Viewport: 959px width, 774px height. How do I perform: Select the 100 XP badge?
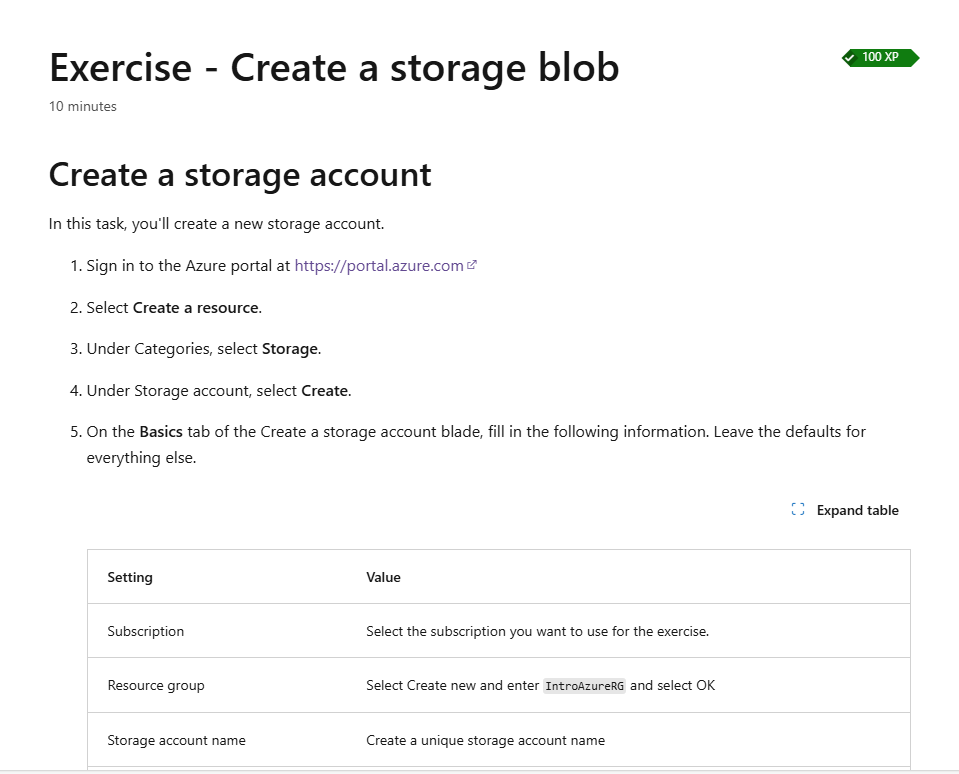pos(879,57)
